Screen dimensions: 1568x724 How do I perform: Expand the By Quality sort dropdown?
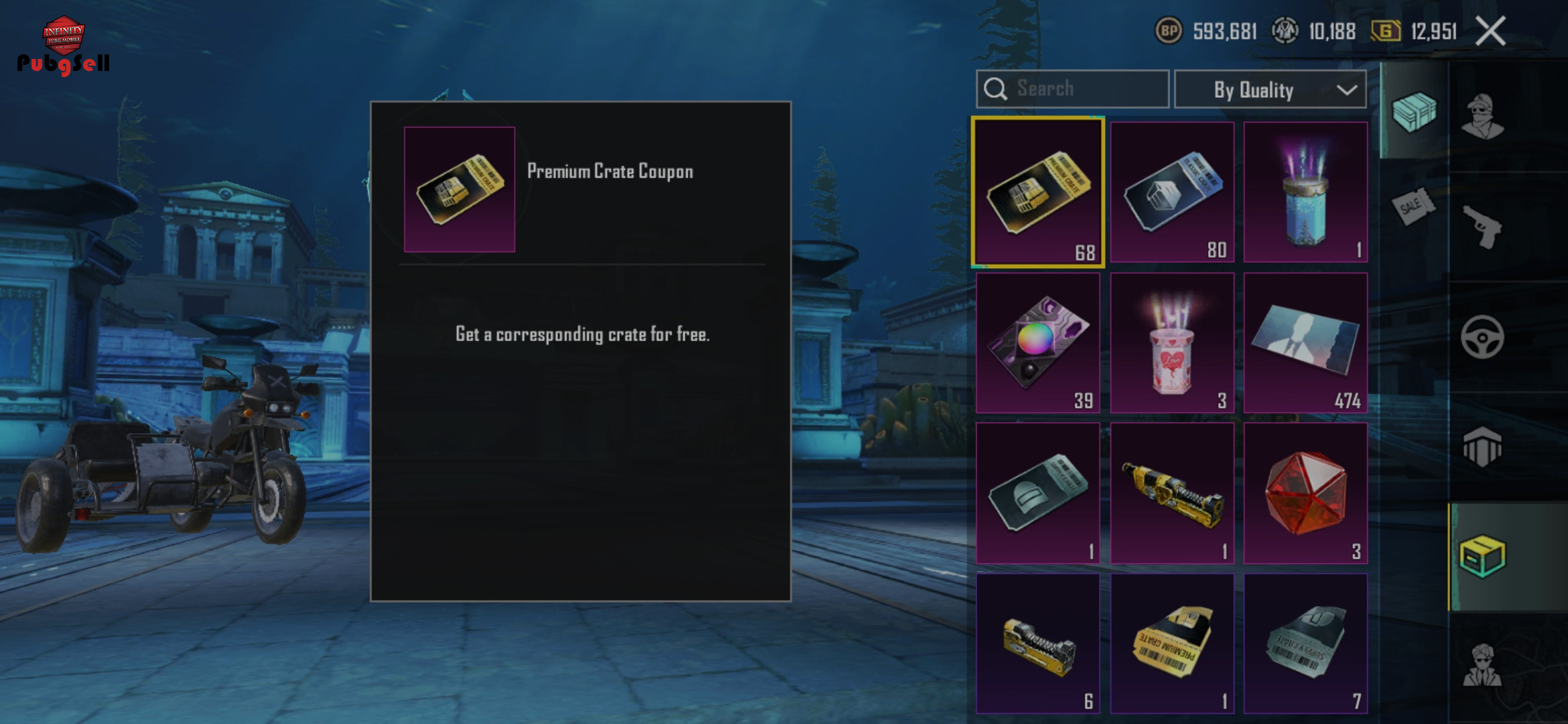pyautogui.click(x=1270, y=89)
